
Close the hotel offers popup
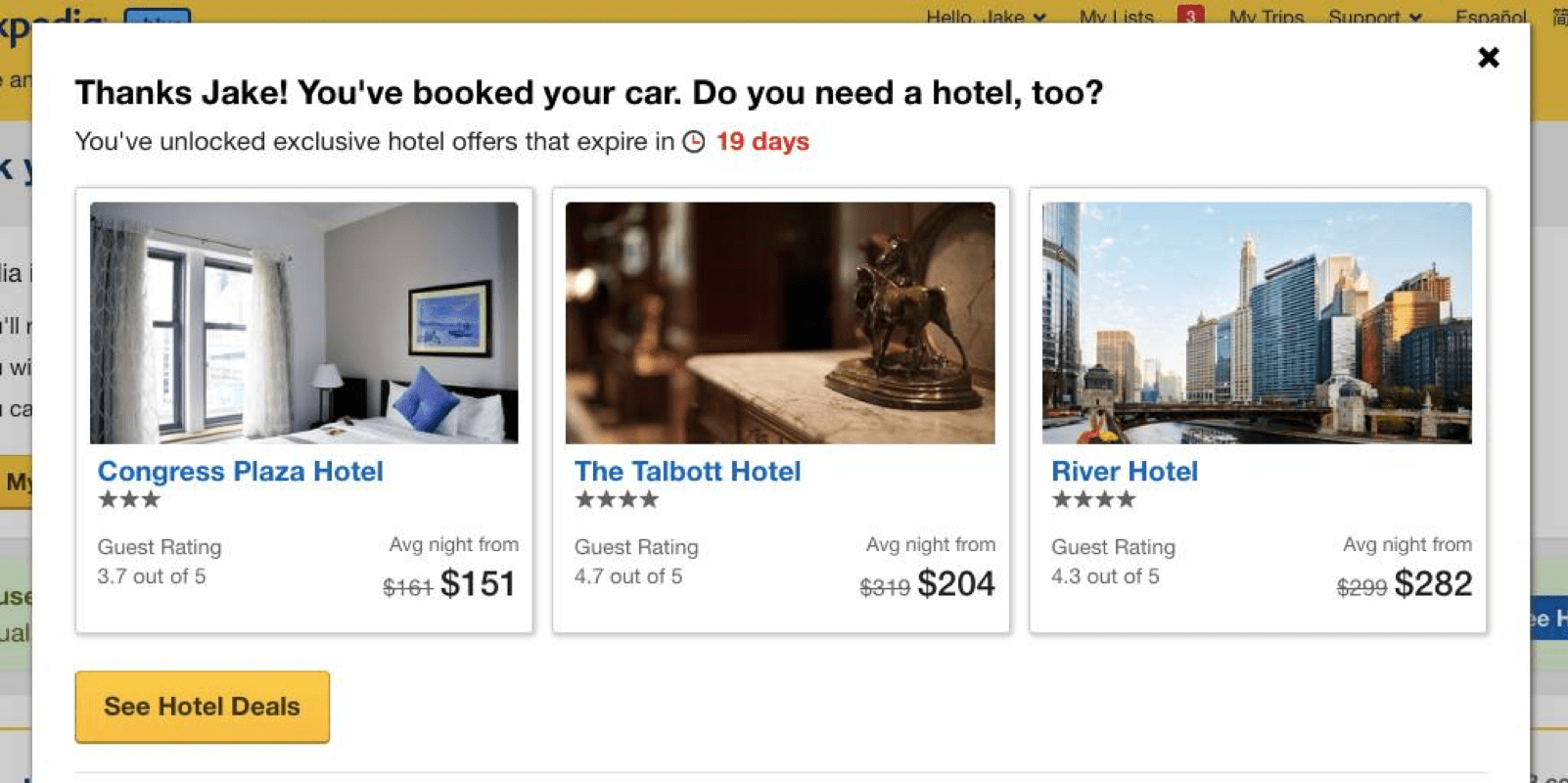coord(1489,57)
